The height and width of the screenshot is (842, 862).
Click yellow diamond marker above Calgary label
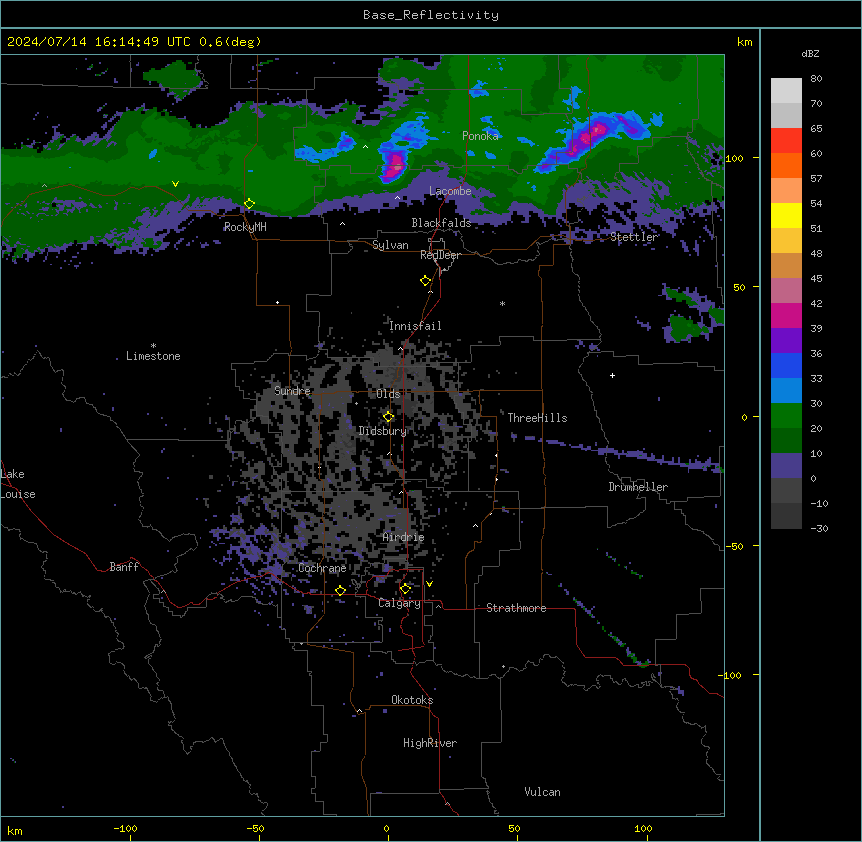[405, 589]
